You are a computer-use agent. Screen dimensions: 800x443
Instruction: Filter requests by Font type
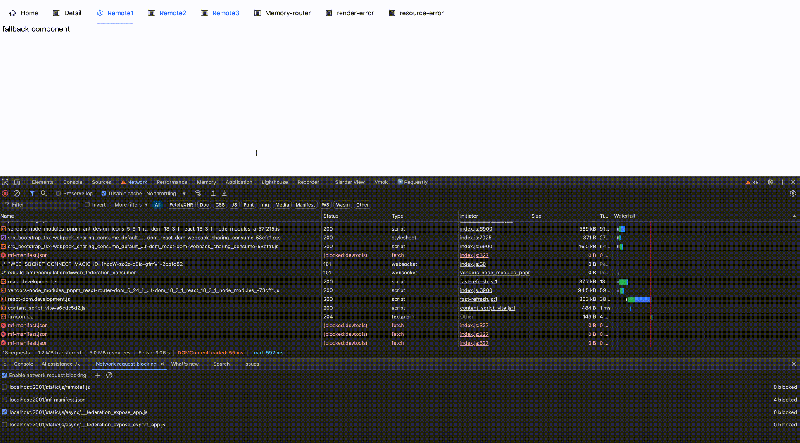[x=248, y=205]
